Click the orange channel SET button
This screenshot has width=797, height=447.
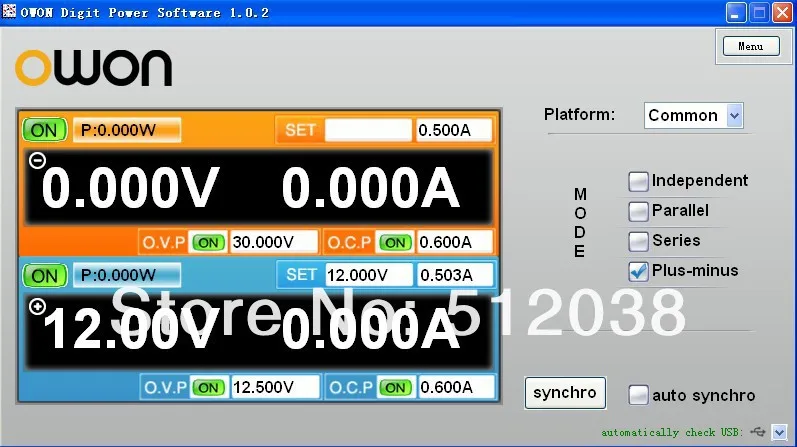tap(300, 130)
